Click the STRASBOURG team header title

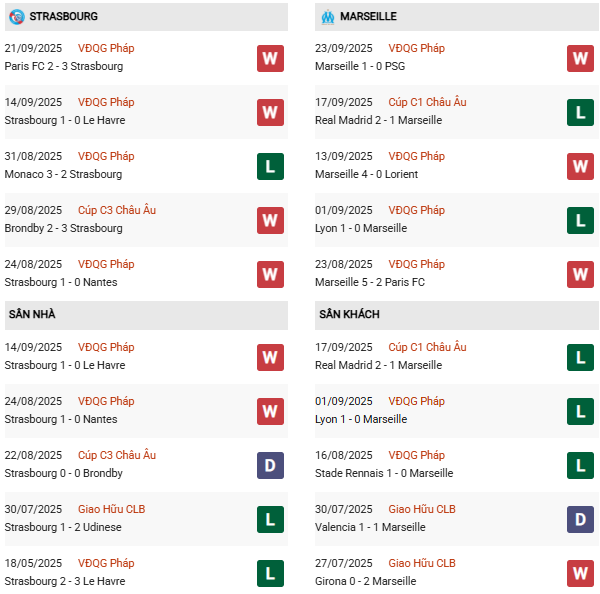tap(64, 17)
